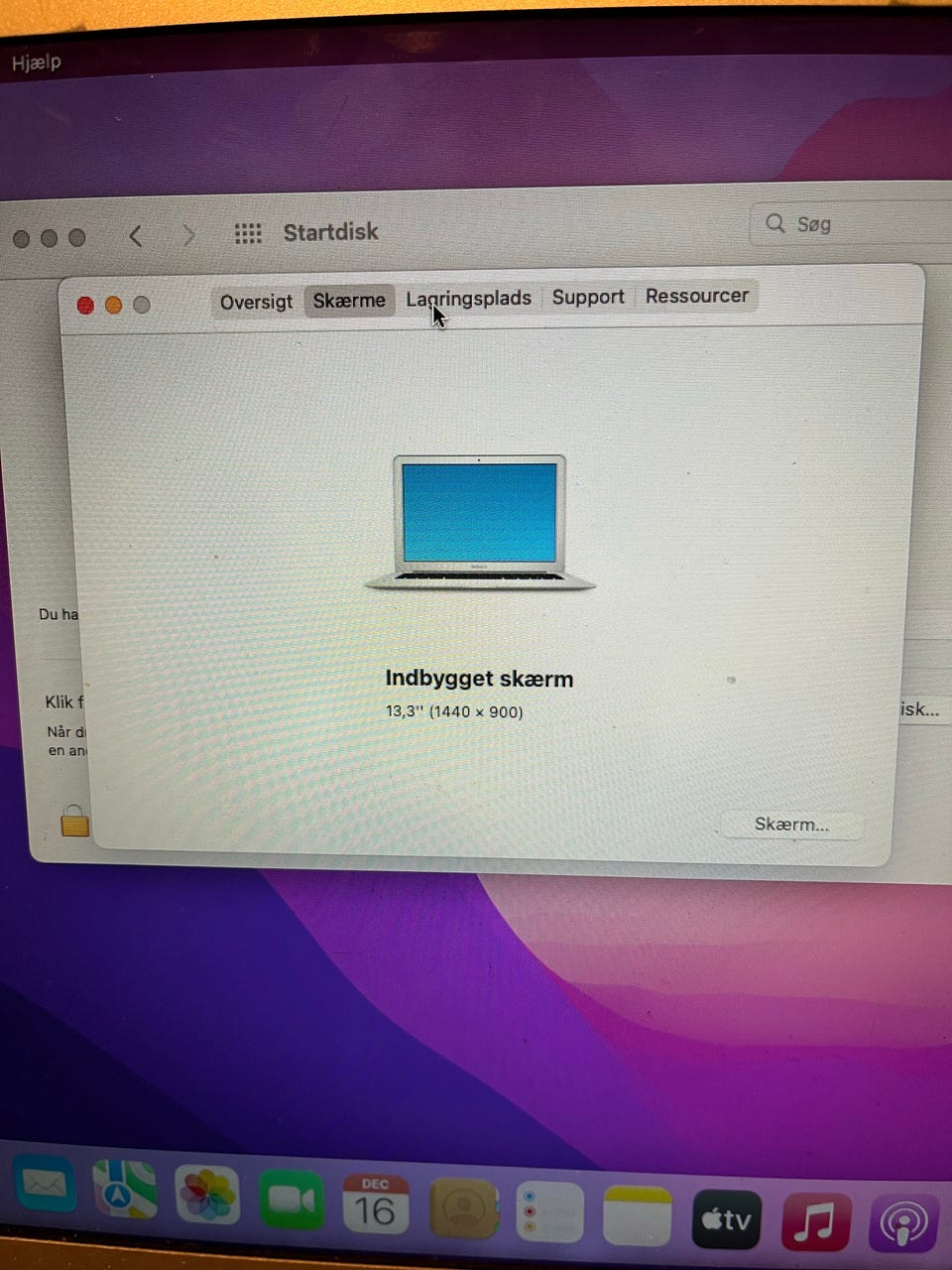Click the MacBook display illustration
This screenshot has height=1270, width=952.
(480, 522)
